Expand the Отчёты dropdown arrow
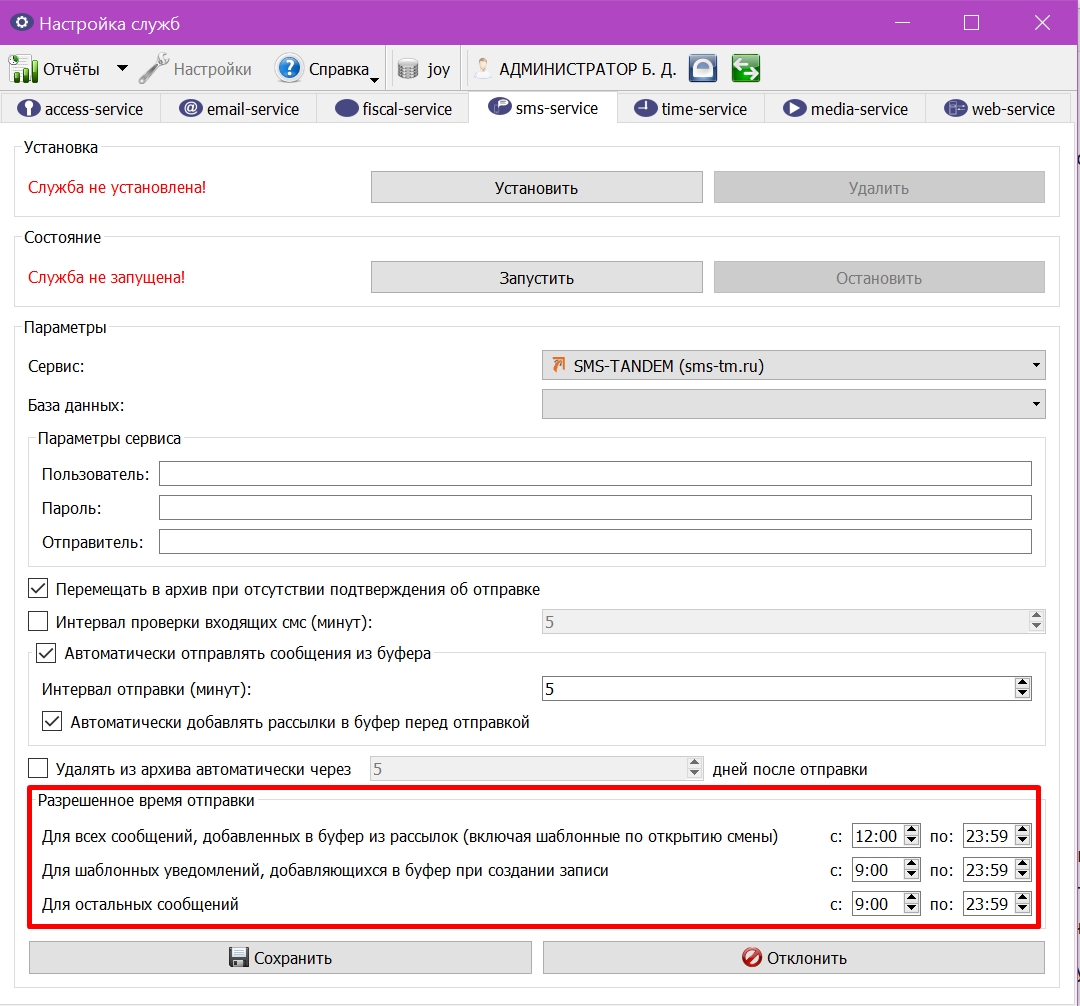 coord(122,68)
